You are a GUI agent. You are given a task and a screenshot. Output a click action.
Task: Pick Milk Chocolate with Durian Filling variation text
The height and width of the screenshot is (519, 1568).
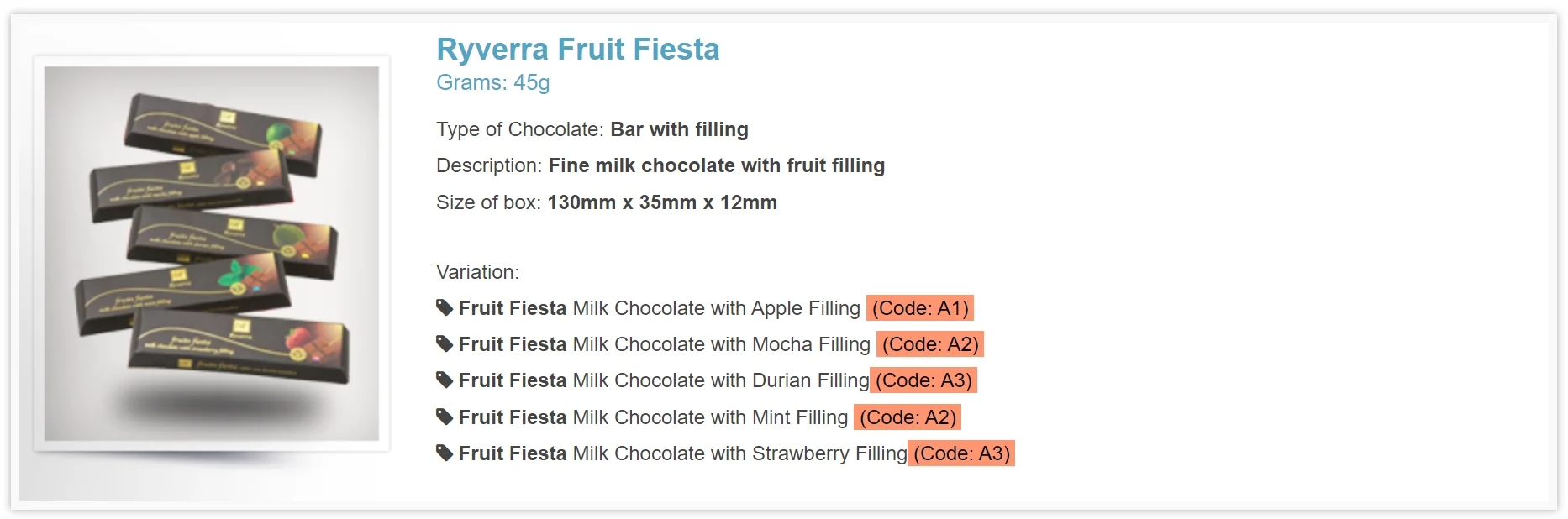point(720,380)
